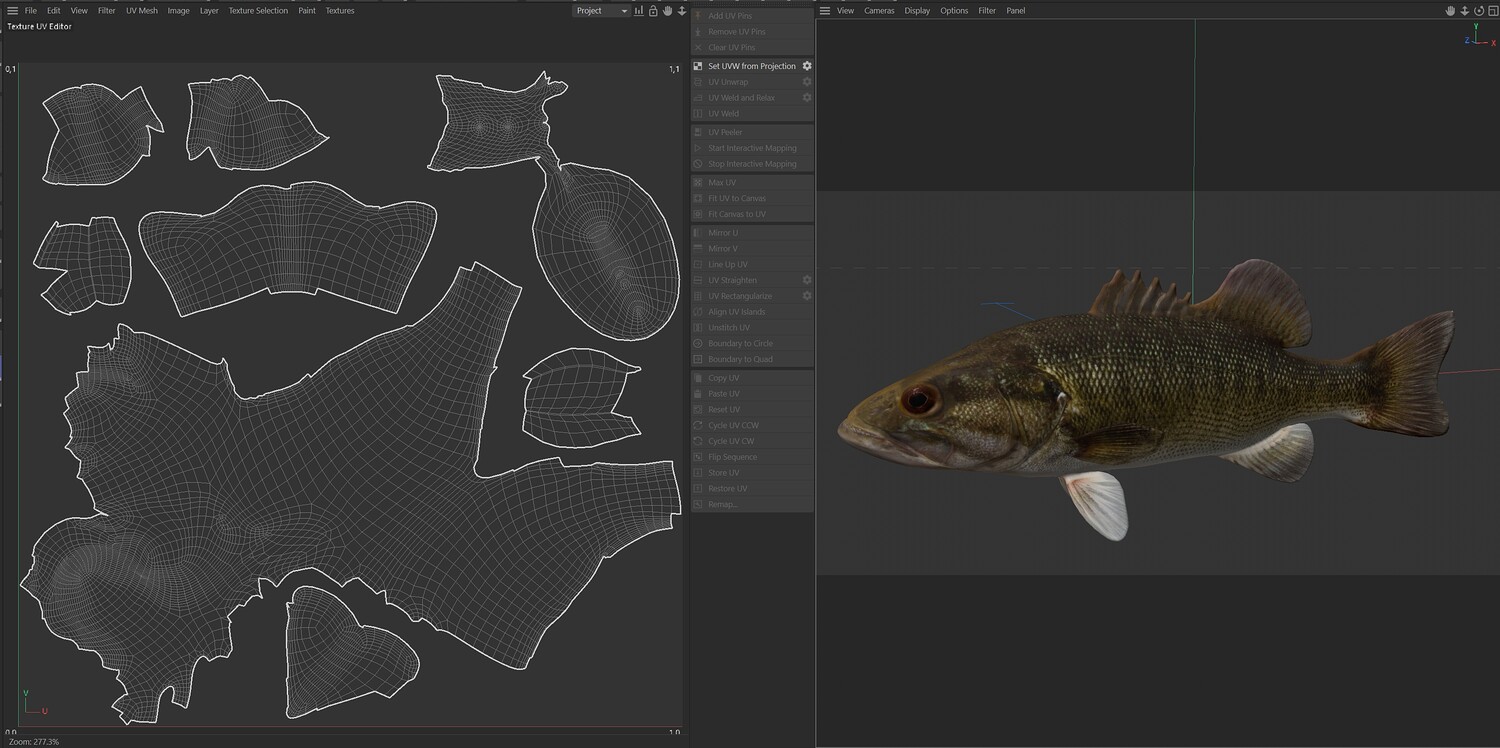Open the UV Mesh menu
The width and height of the screenshot is (1500, 748).
tap(142, 11)
